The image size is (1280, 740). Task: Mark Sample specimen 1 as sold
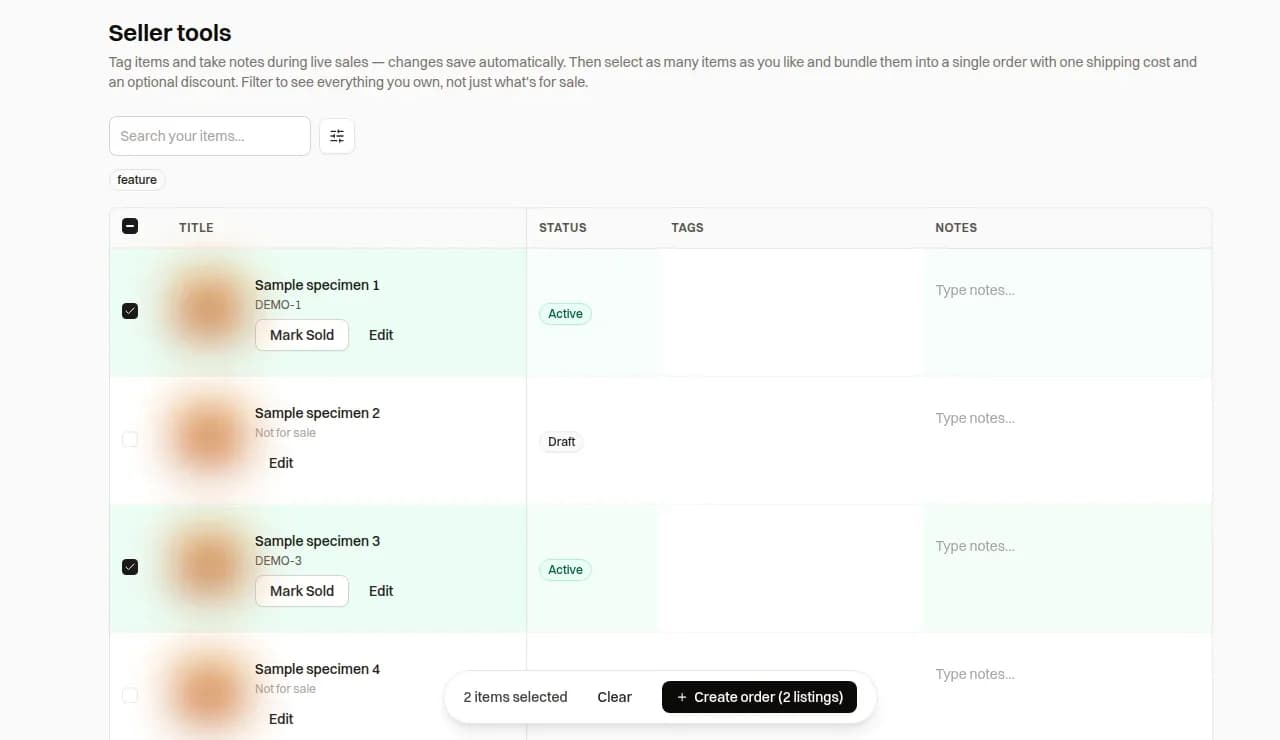(302, 335)
